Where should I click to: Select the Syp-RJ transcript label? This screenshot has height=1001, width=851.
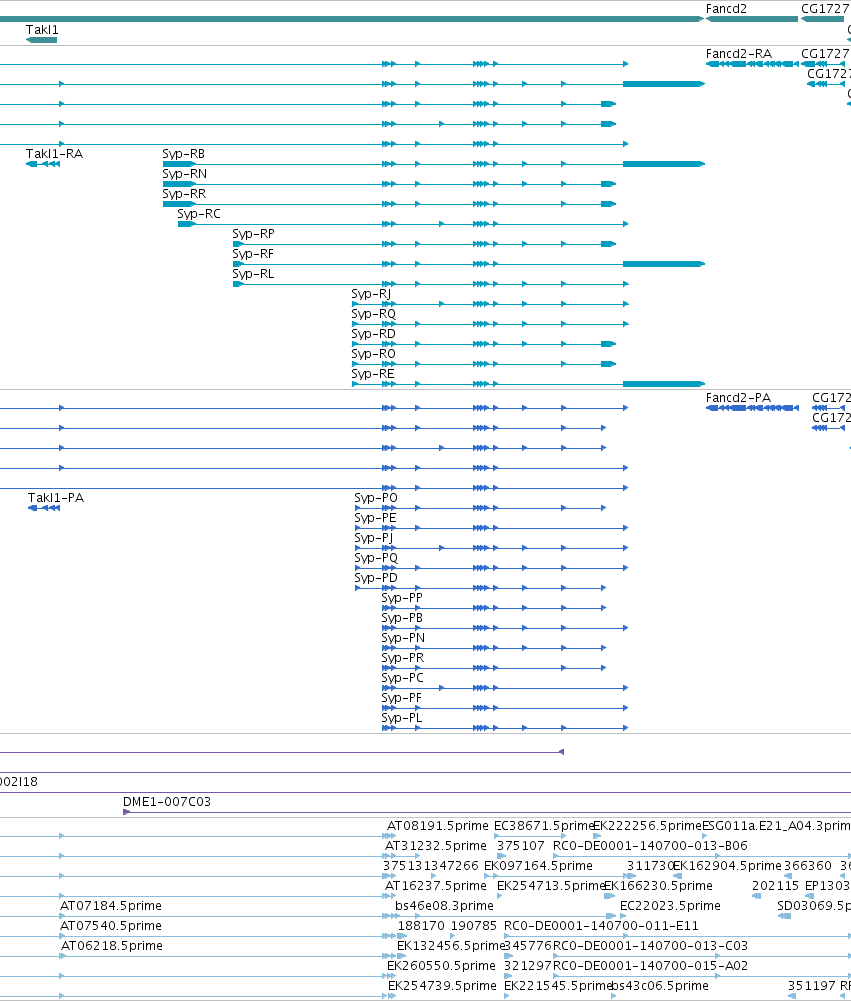[x=371, y=294]
